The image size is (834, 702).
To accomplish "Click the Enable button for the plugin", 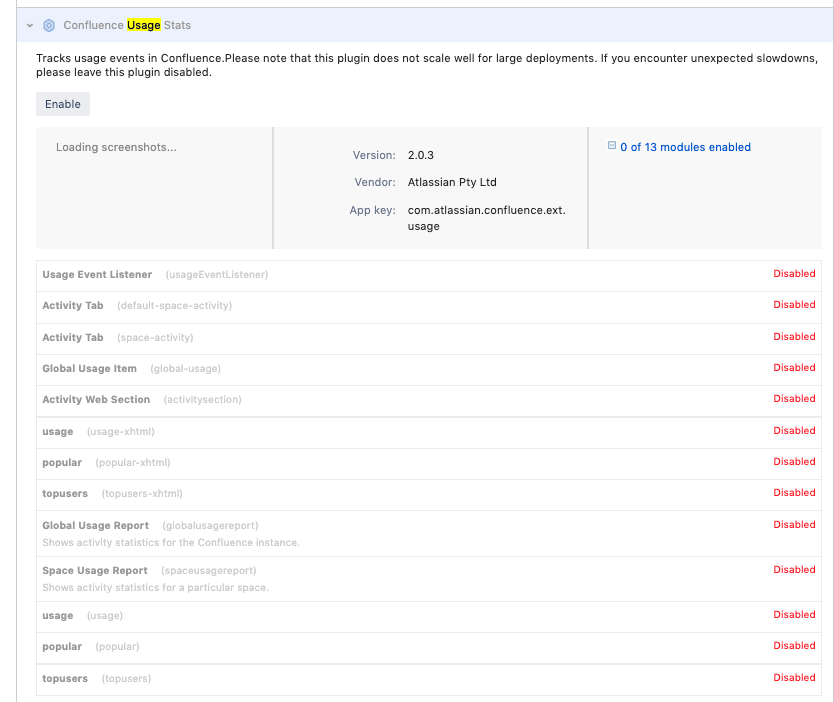I will coord(63,104).
